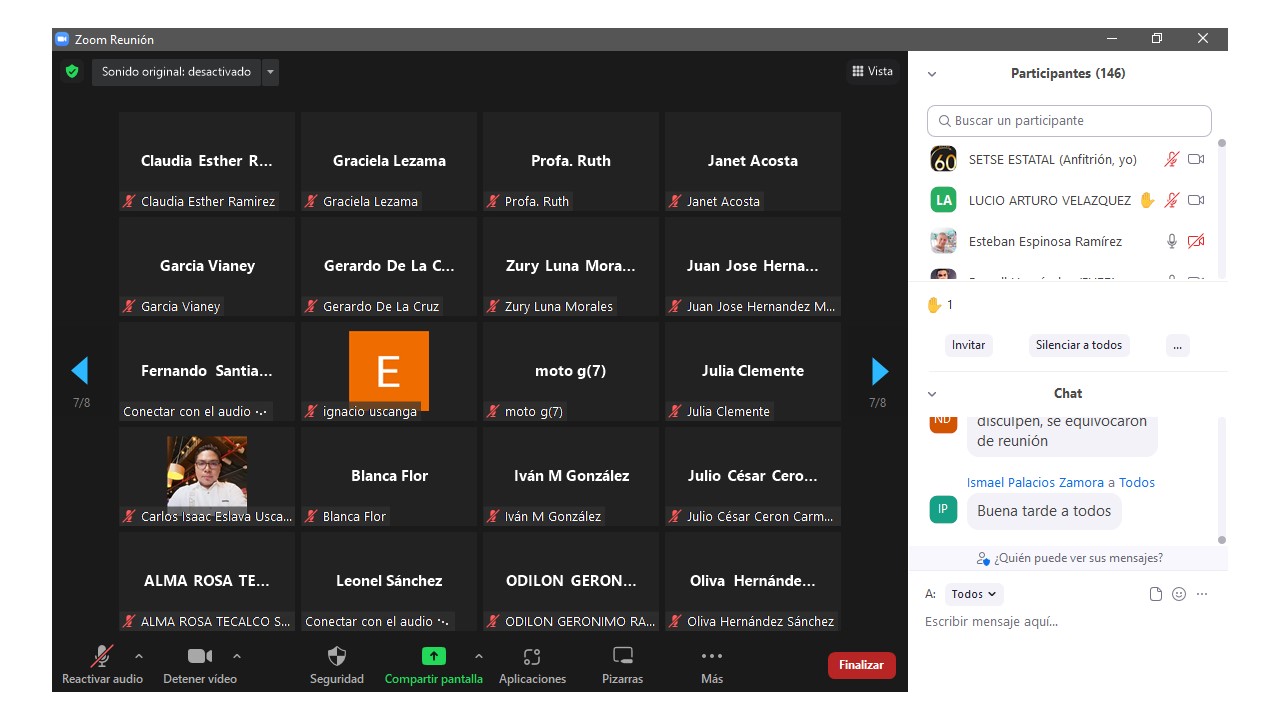Click the Escribir mensaje aquí field

point(1068,622)
